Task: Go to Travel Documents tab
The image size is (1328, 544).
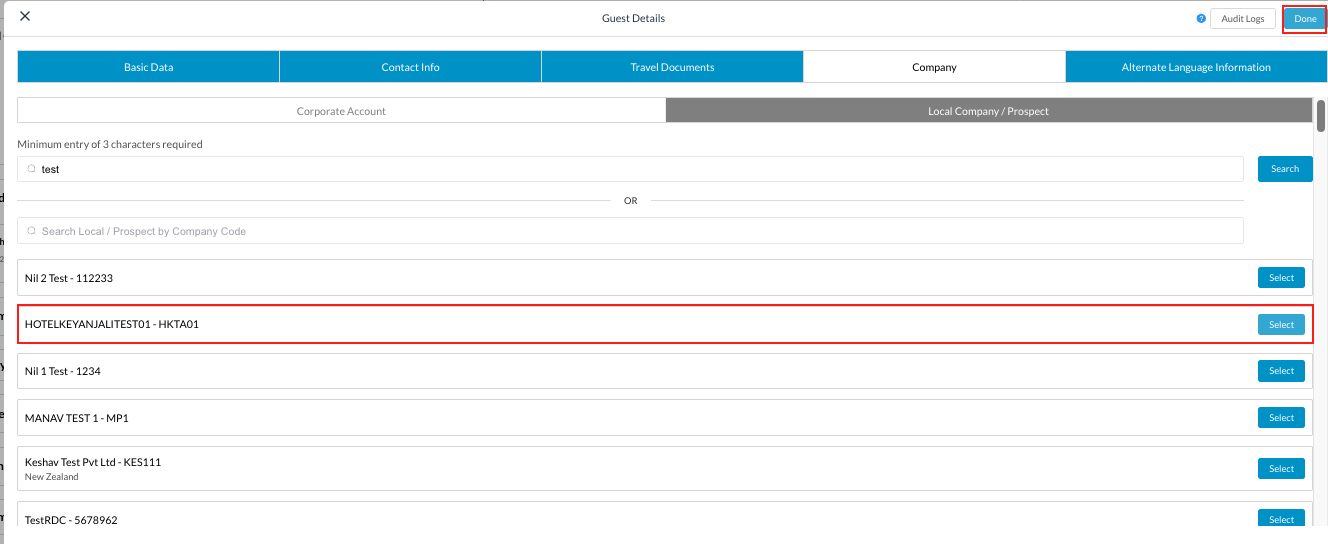Action: tap(672, 67)
